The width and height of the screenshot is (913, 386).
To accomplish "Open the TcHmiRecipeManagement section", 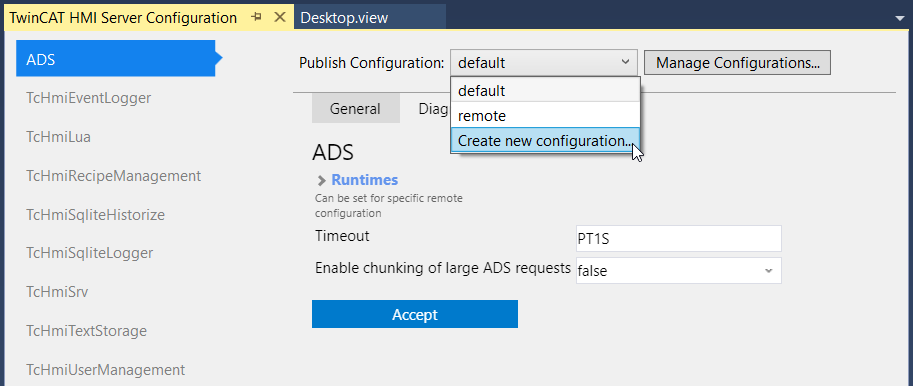I will (x=114, y=175).
